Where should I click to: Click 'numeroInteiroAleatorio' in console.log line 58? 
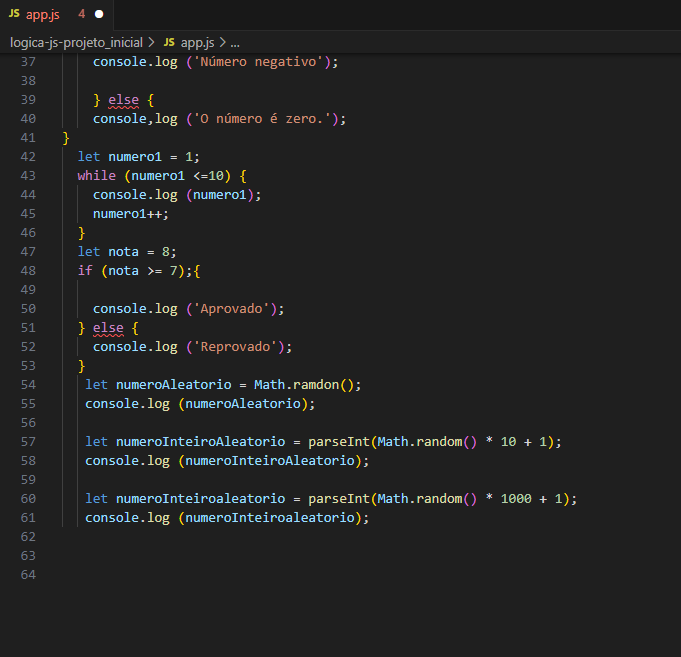(x=270, y=461)
